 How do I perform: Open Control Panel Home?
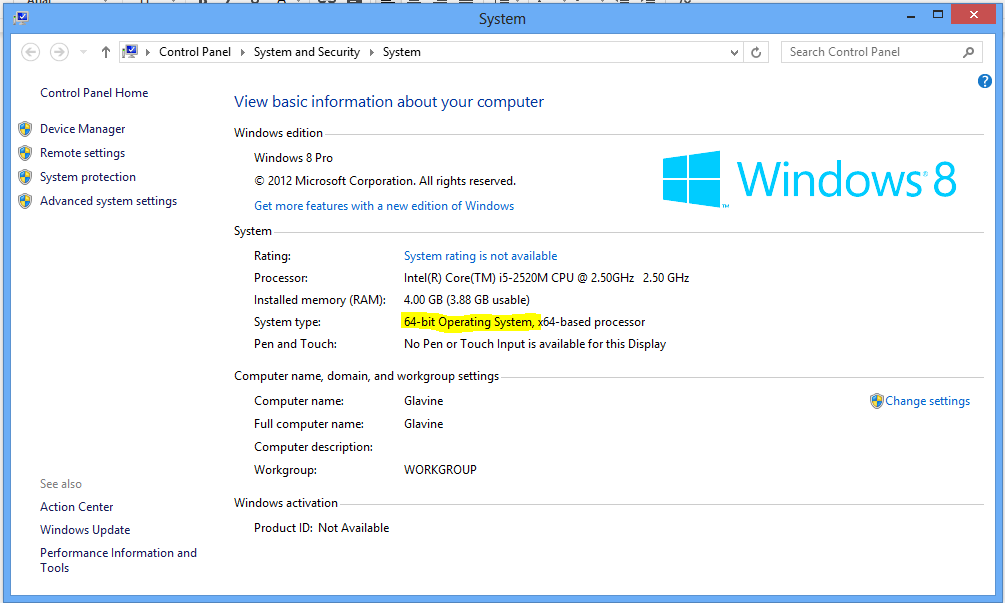(94, 93)
